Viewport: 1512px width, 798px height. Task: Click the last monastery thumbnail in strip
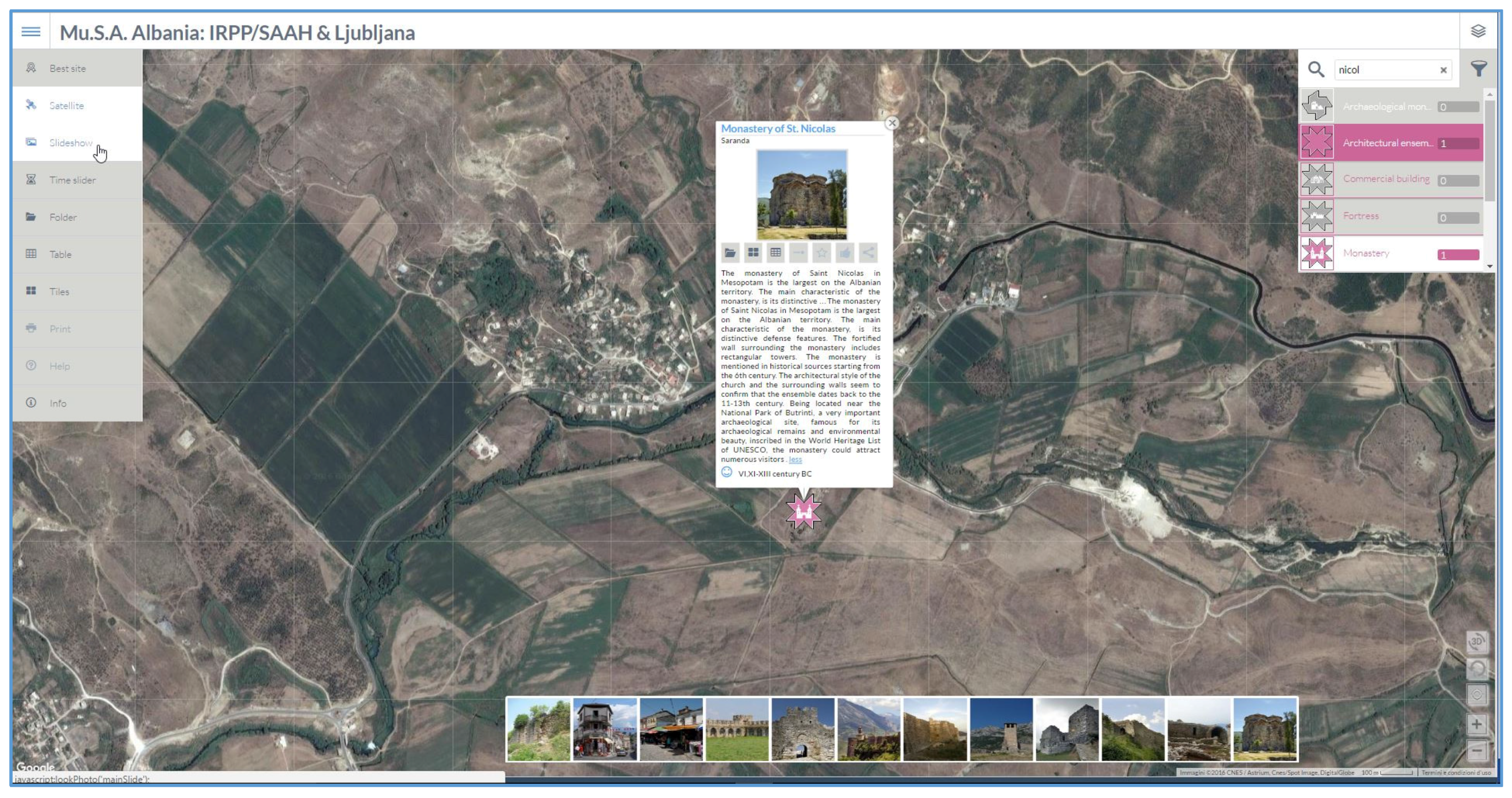1264,729
